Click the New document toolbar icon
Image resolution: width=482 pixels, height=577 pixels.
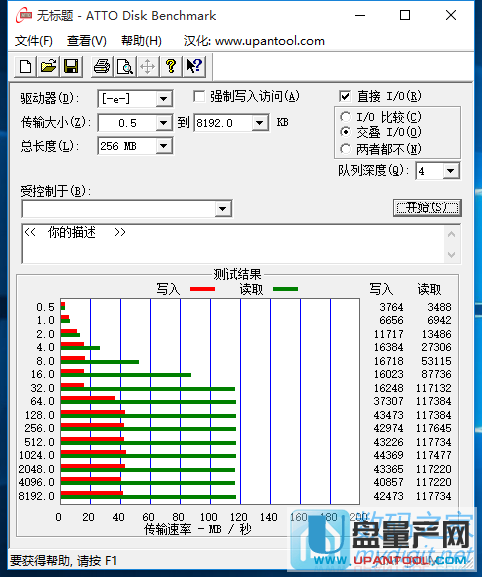[x=25, y=67]
